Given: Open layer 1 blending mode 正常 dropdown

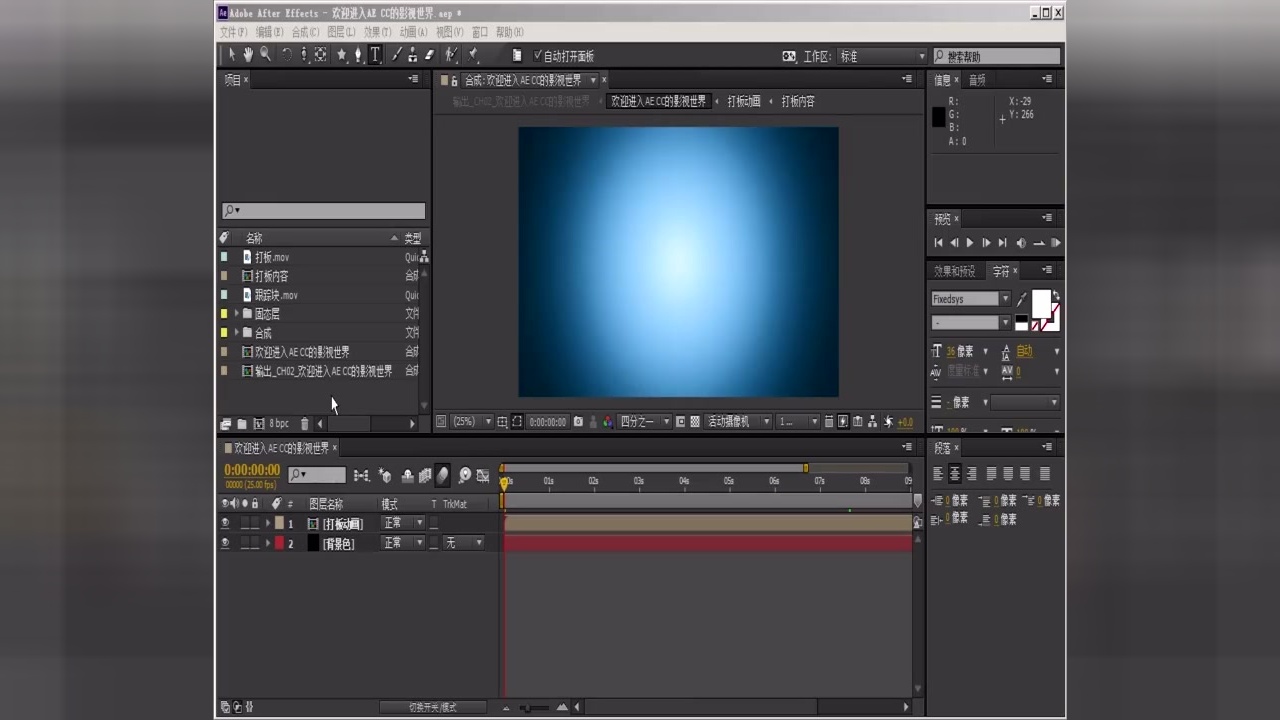Looking at the screenshot, I should (x=402, y=523).
